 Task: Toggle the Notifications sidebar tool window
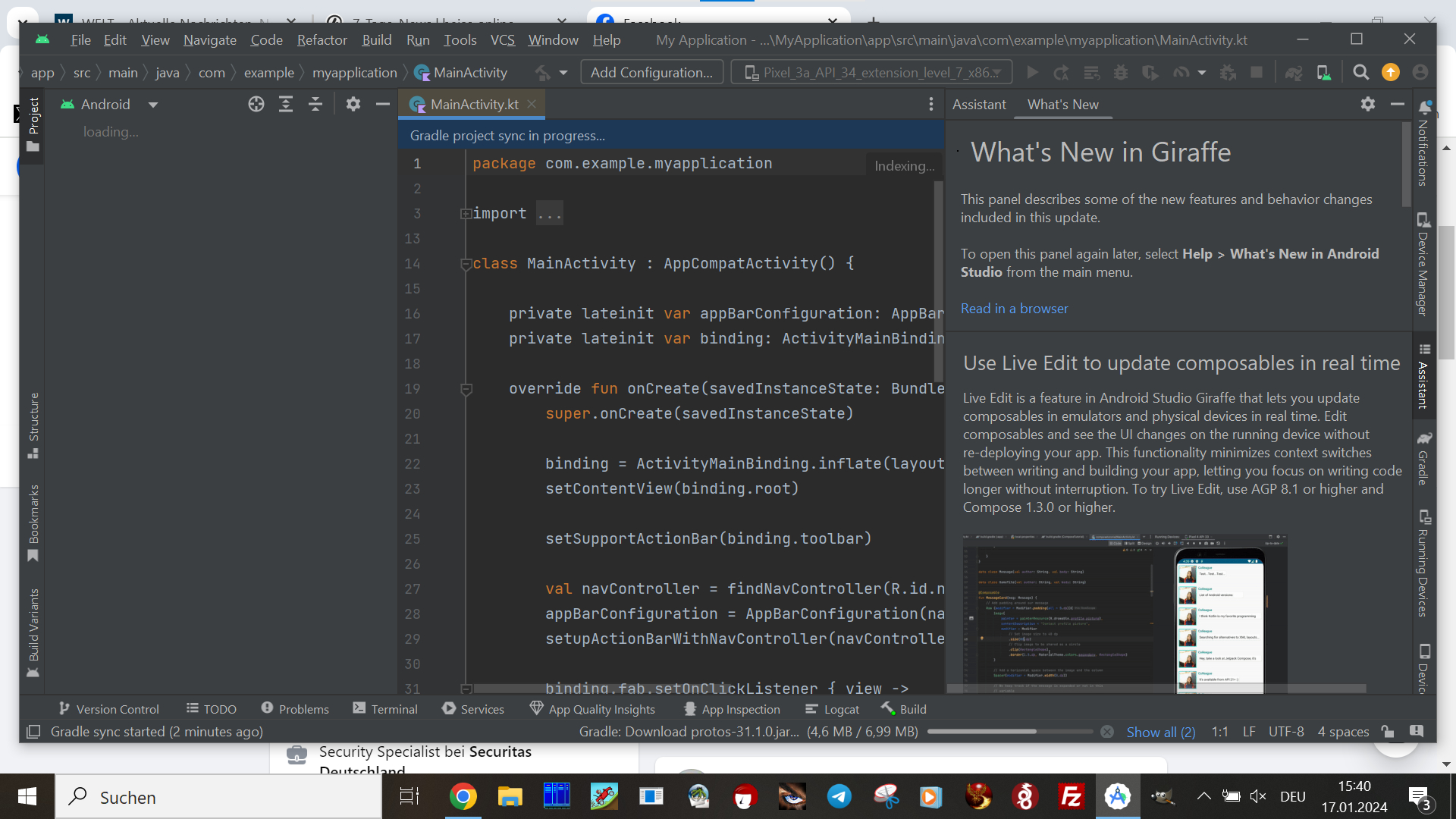1423,144
